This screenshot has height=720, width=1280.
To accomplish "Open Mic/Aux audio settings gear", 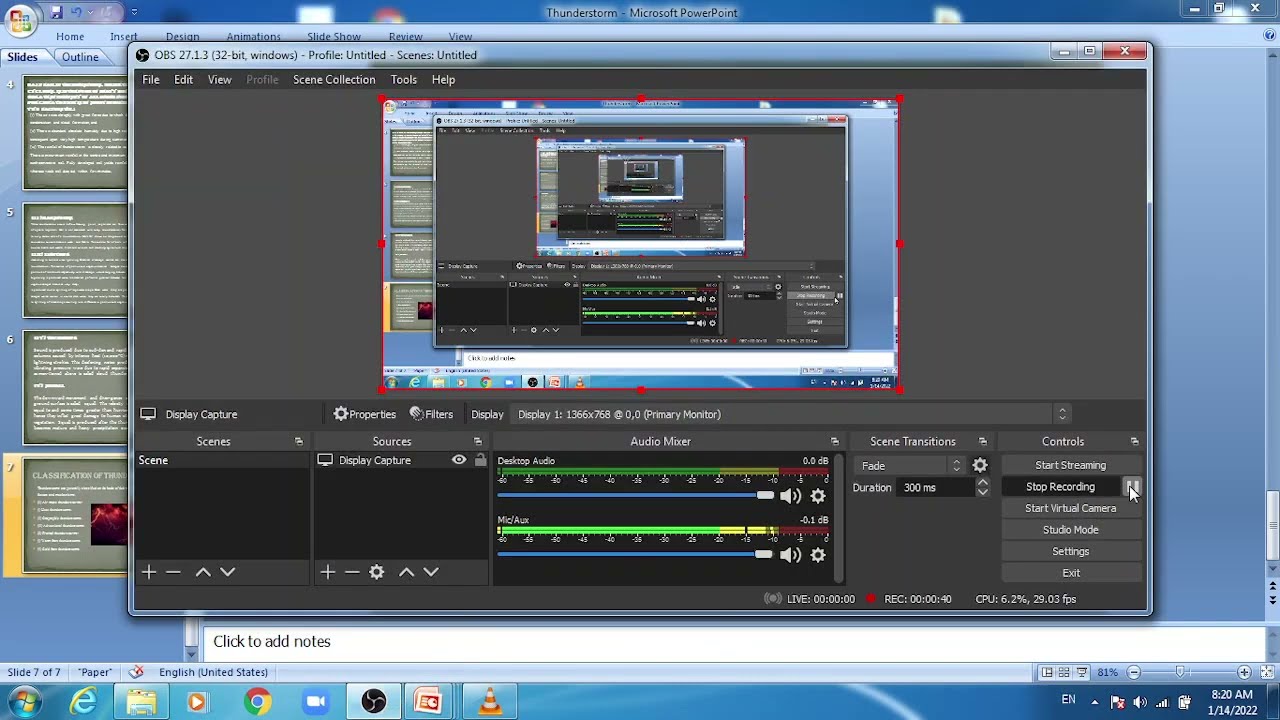I will click(818, 555).
